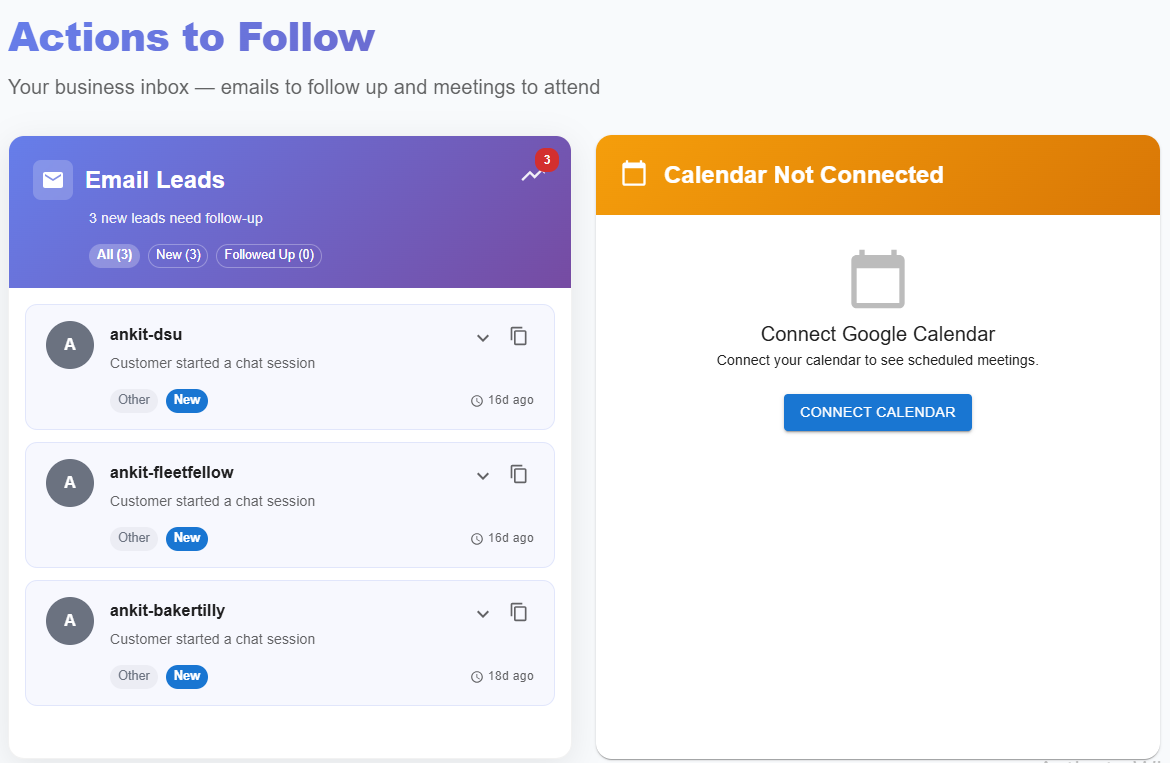1170x763 pixels.
Task: Click the calendar icon in the orange header
Action: click(633, 173)
